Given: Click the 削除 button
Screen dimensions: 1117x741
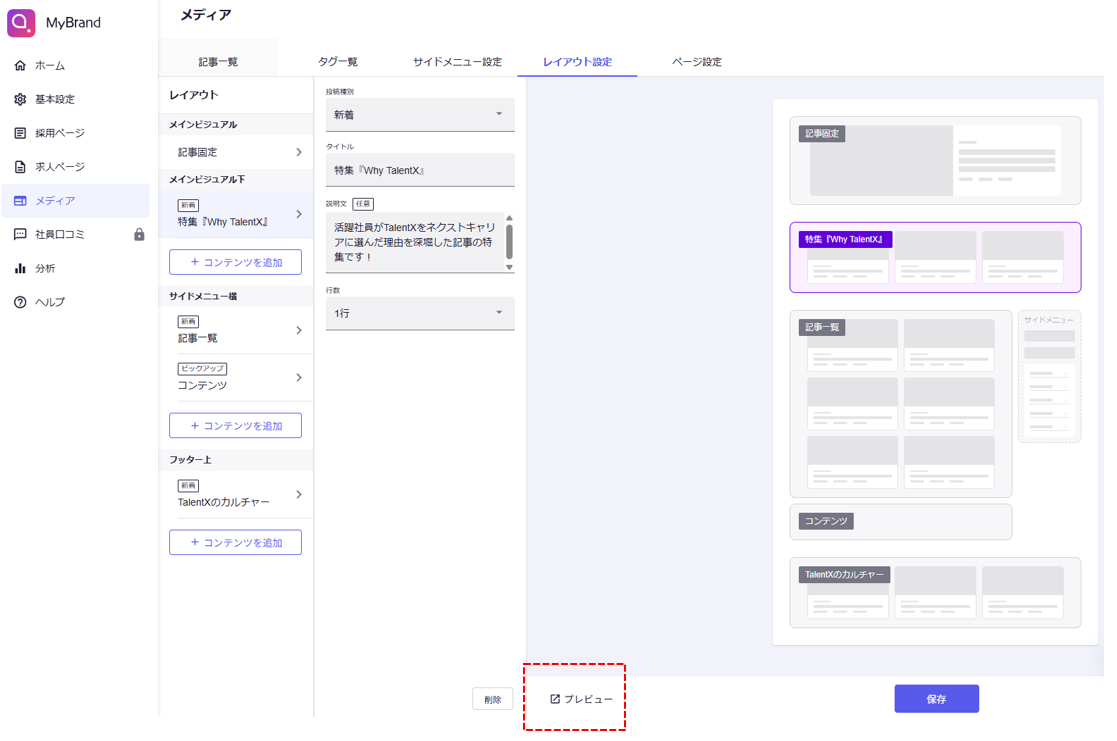Looking at the screenshot, I should [493, 700].
